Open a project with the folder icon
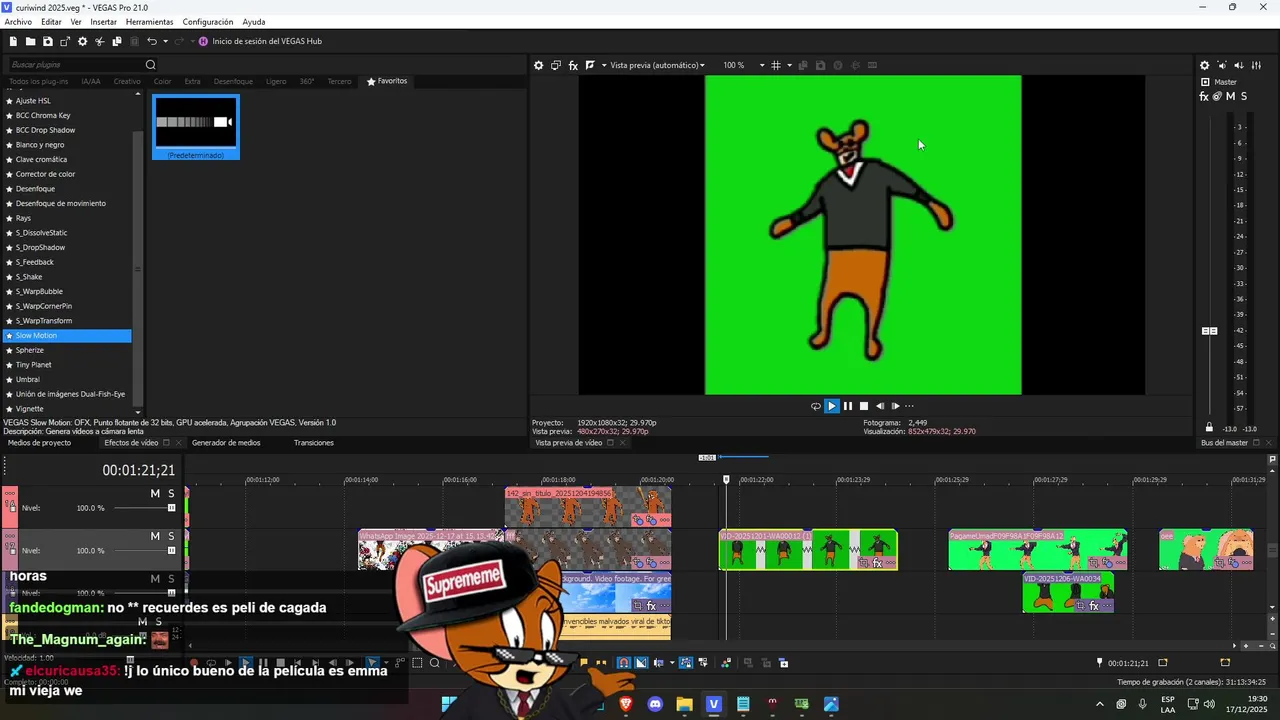This screenshot has width=1280, height=720. (30, 41)
